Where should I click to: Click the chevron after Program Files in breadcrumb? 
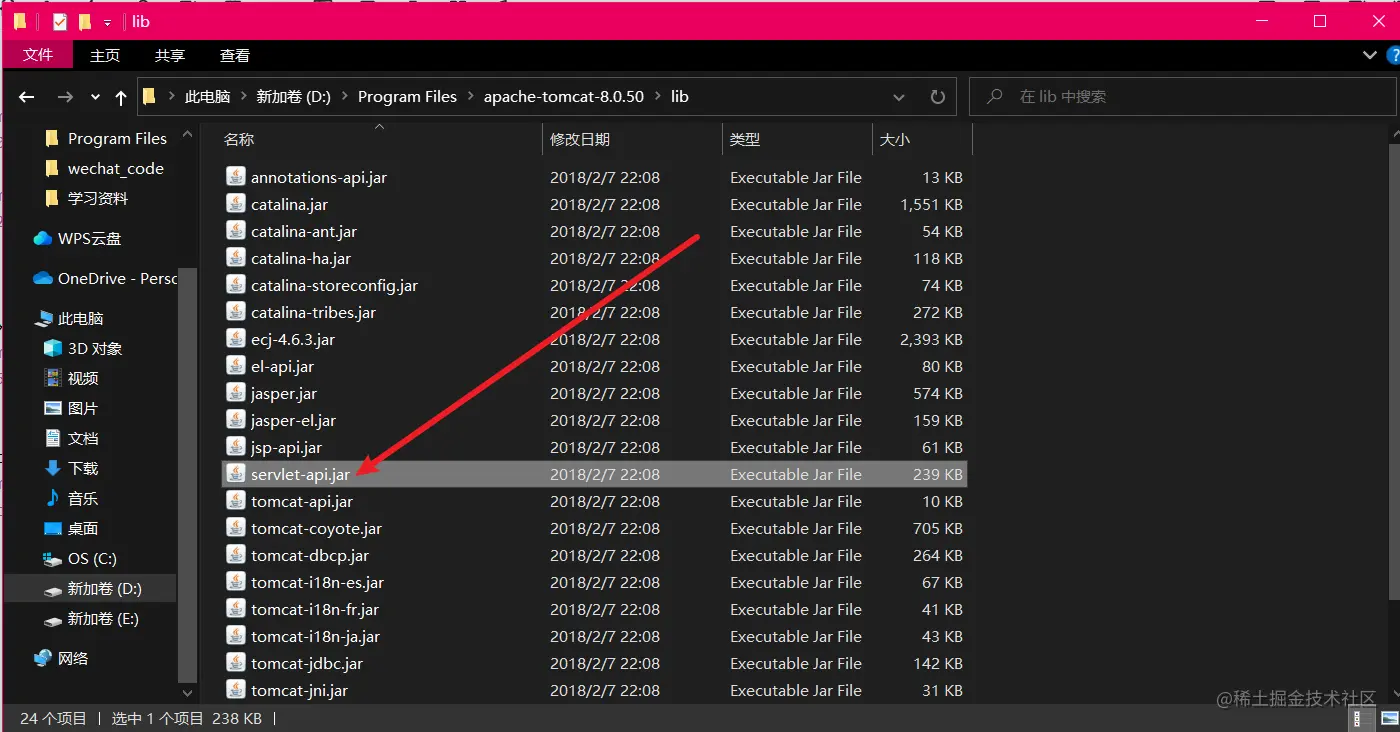click(x=470, y=97)
